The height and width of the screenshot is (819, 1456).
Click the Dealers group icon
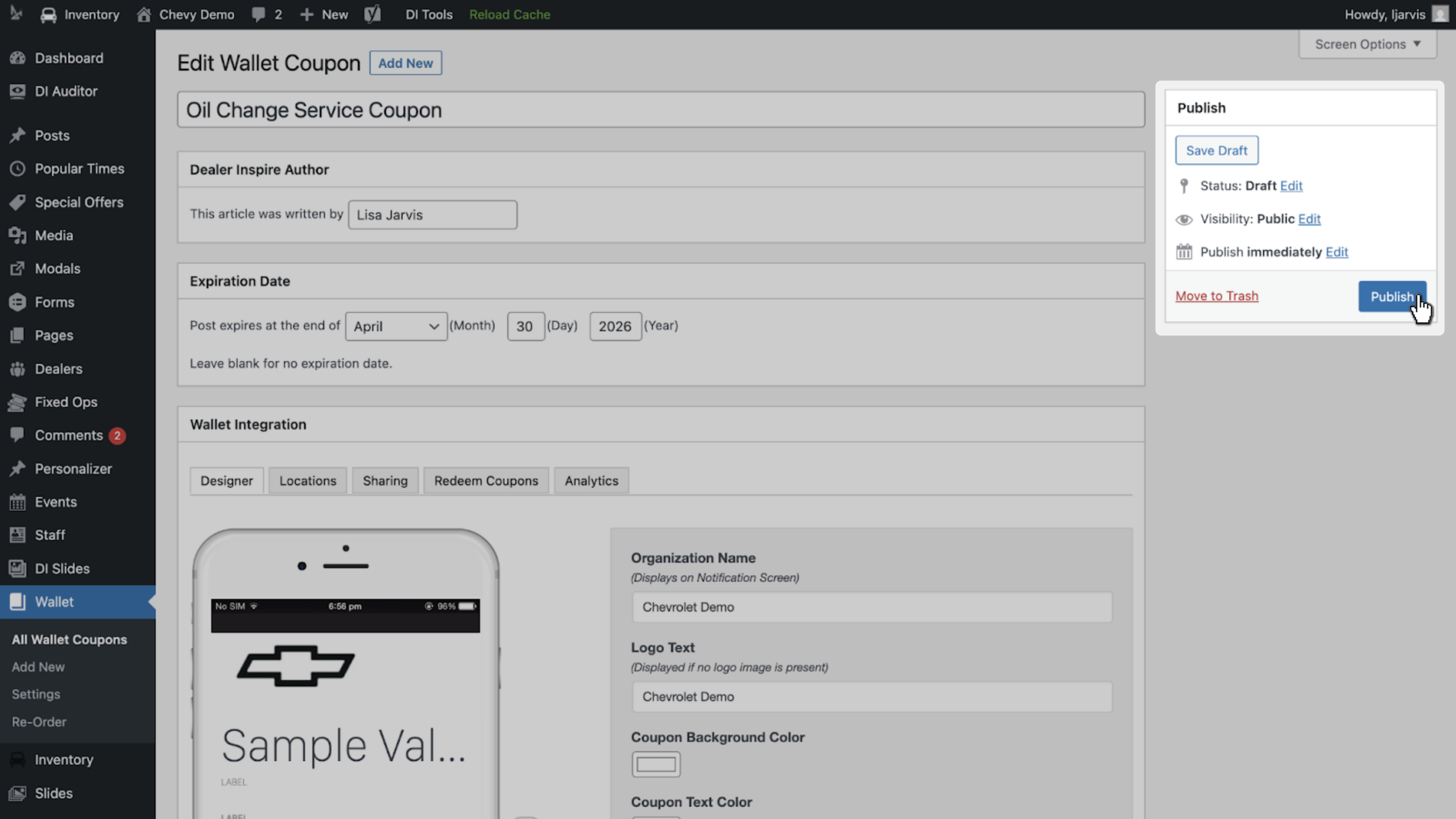(x=18, y=369)
